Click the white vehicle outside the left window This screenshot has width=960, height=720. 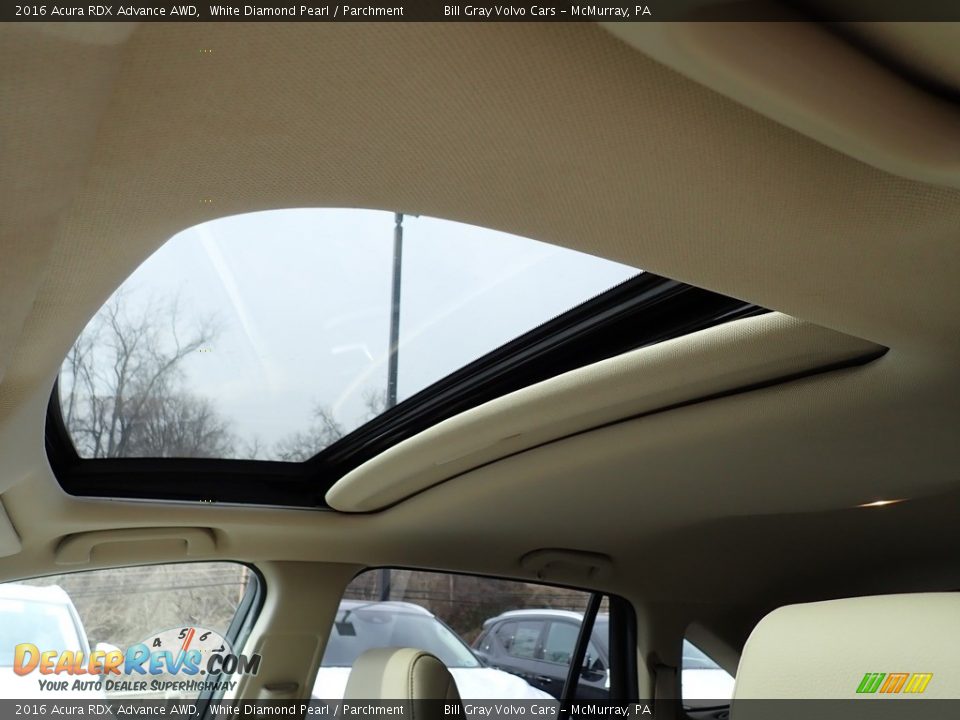[x=40, y=625]
